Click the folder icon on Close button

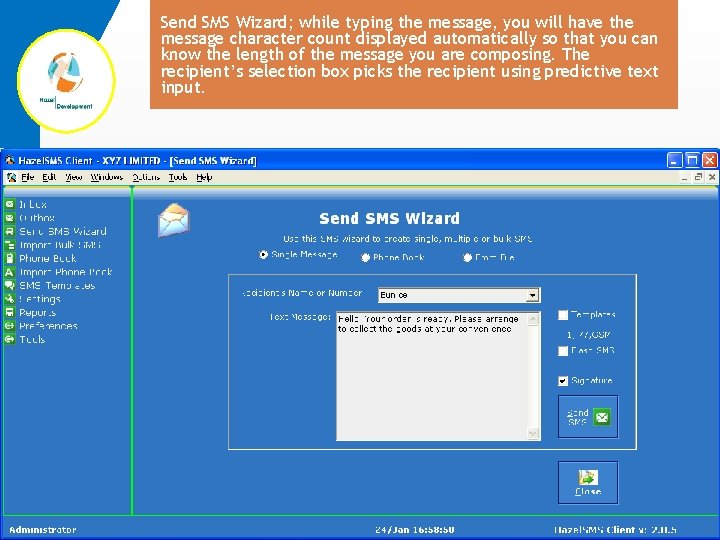pos(588,478)
